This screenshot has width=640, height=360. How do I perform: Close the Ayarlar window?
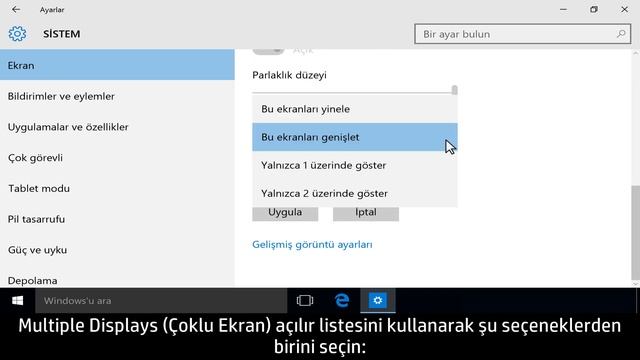tap(624, 9)
